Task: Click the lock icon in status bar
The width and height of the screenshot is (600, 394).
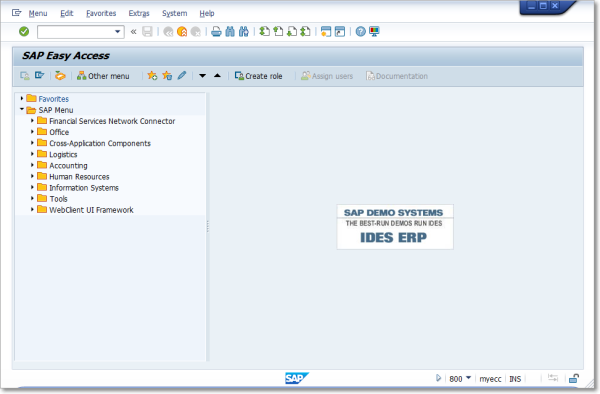Action: pyautogui.click(x=574, y=378)
